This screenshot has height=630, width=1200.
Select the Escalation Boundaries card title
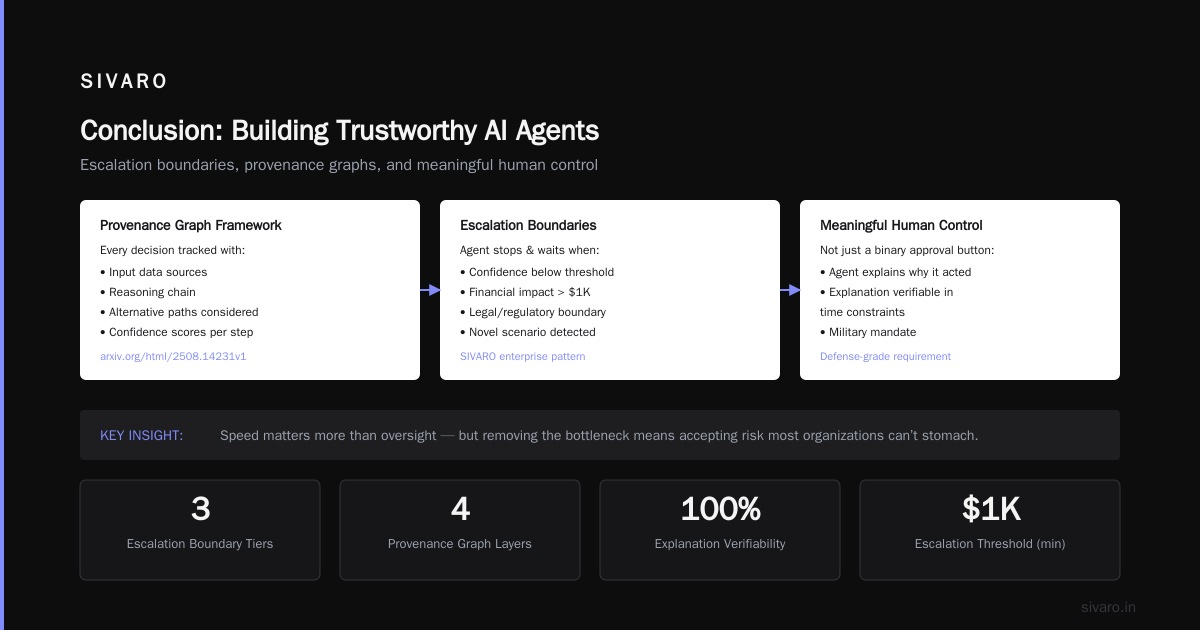point(526,225)
